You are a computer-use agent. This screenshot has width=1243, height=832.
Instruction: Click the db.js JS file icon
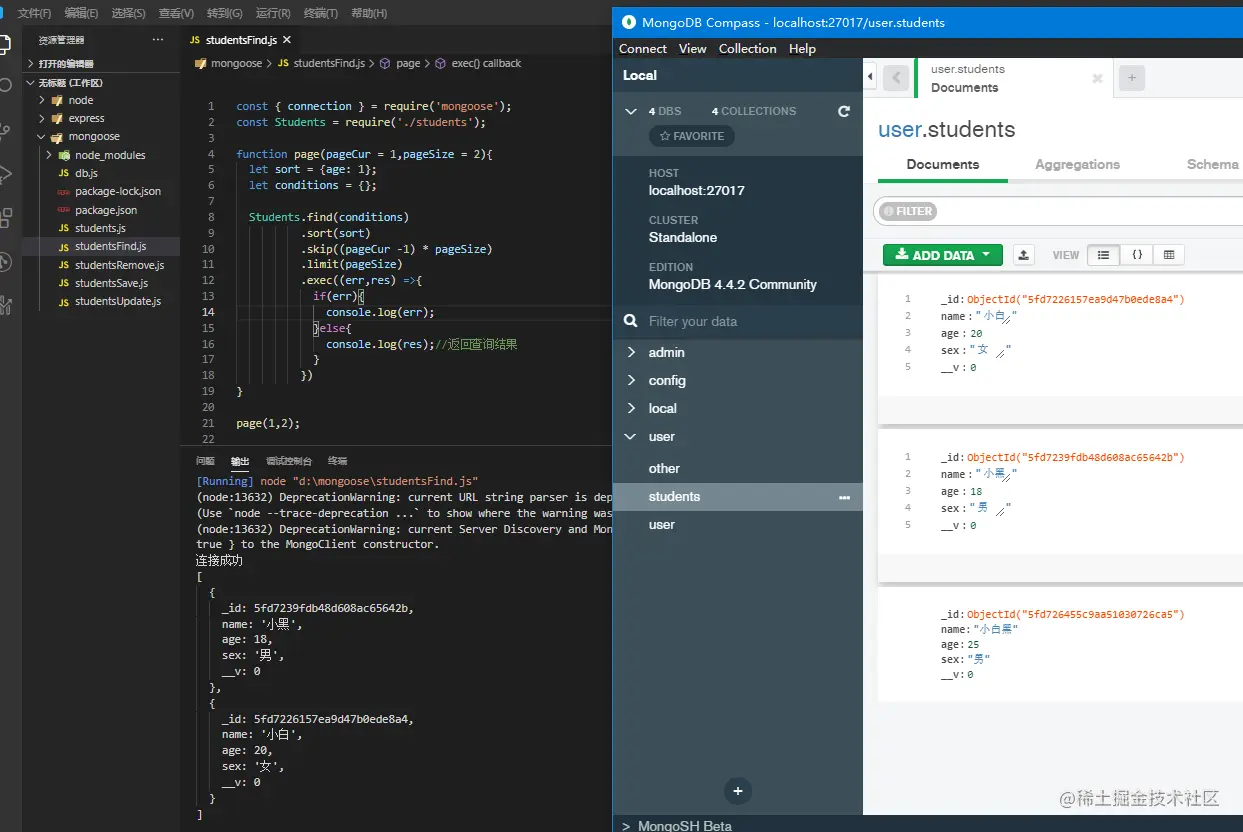click(64, 174)
